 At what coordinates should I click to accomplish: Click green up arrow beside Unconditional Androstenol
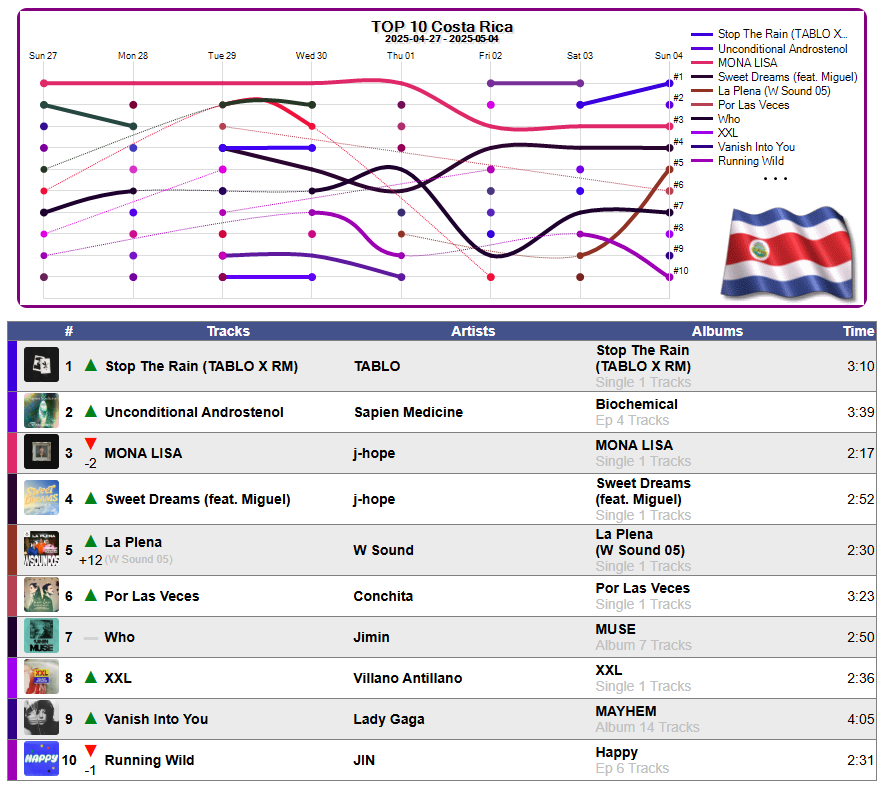(91, 412)
